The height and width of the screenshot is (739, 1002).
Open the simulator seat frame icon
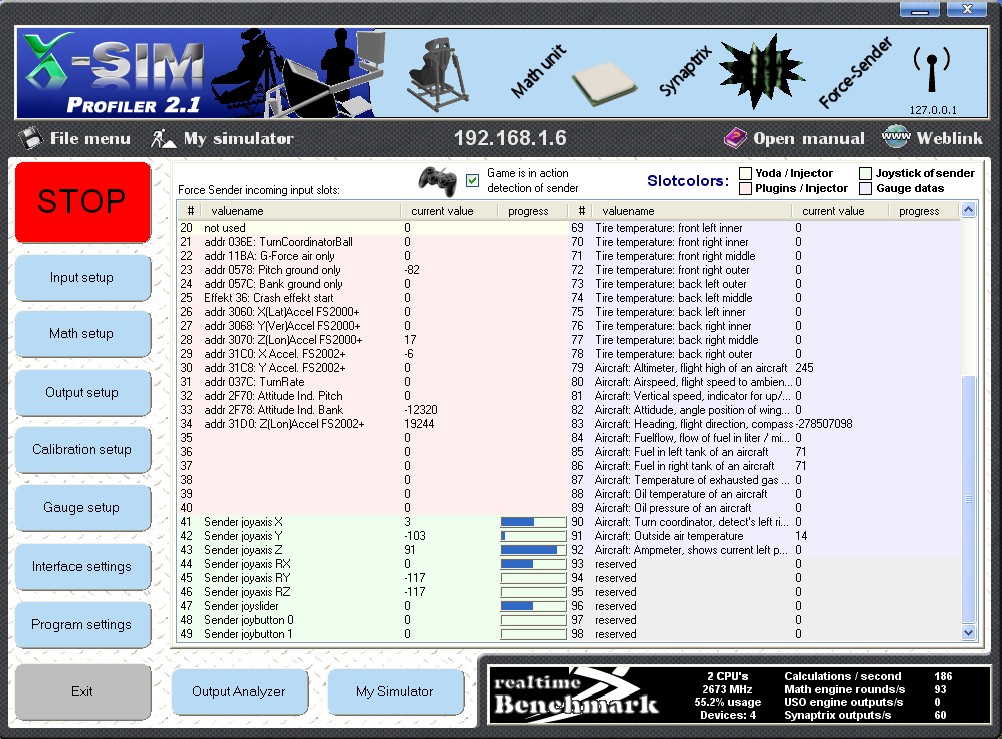tap(438, 74)
